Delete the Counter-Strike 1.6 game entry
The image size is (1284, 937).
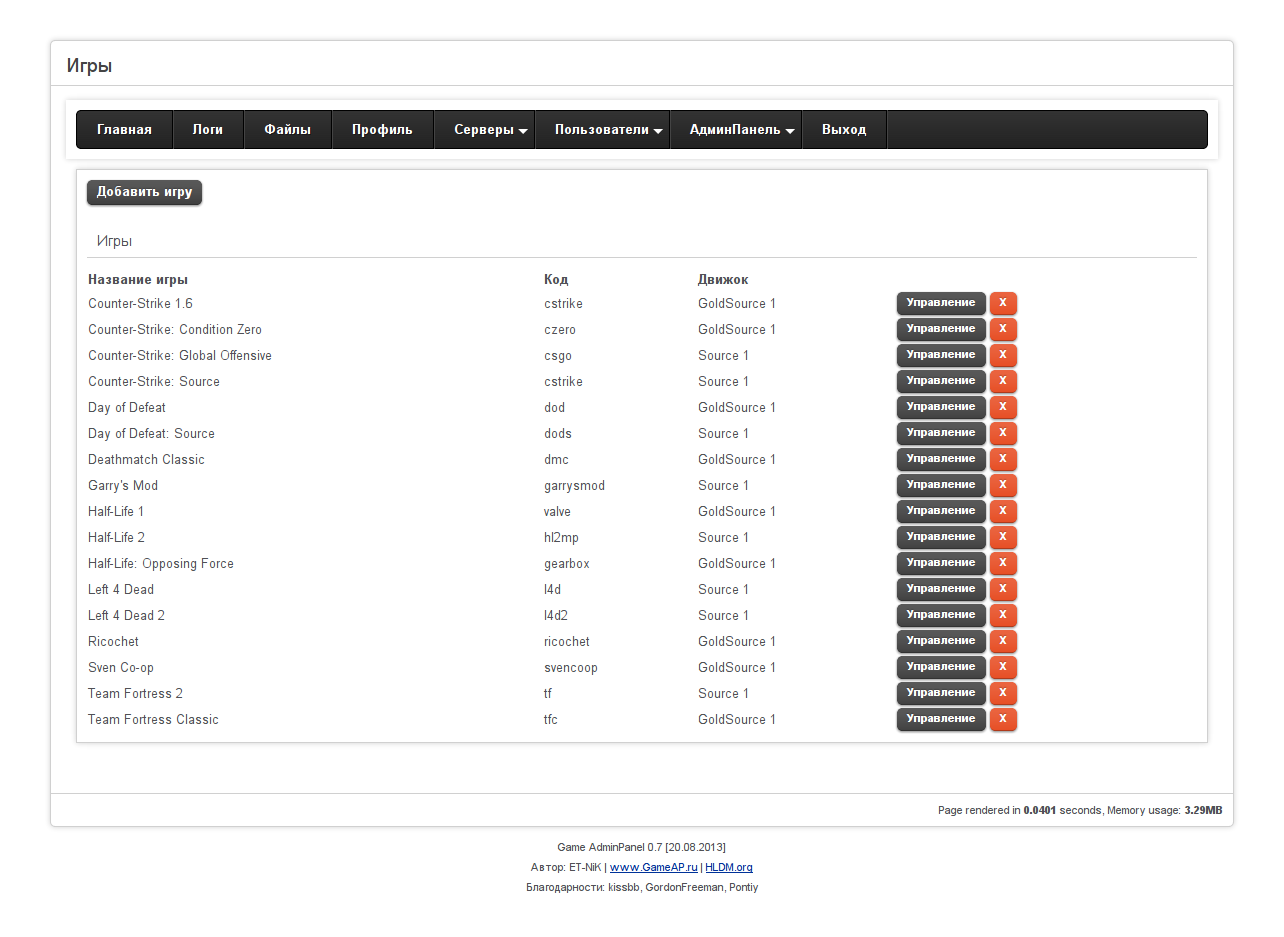(x=1003, y=303)
